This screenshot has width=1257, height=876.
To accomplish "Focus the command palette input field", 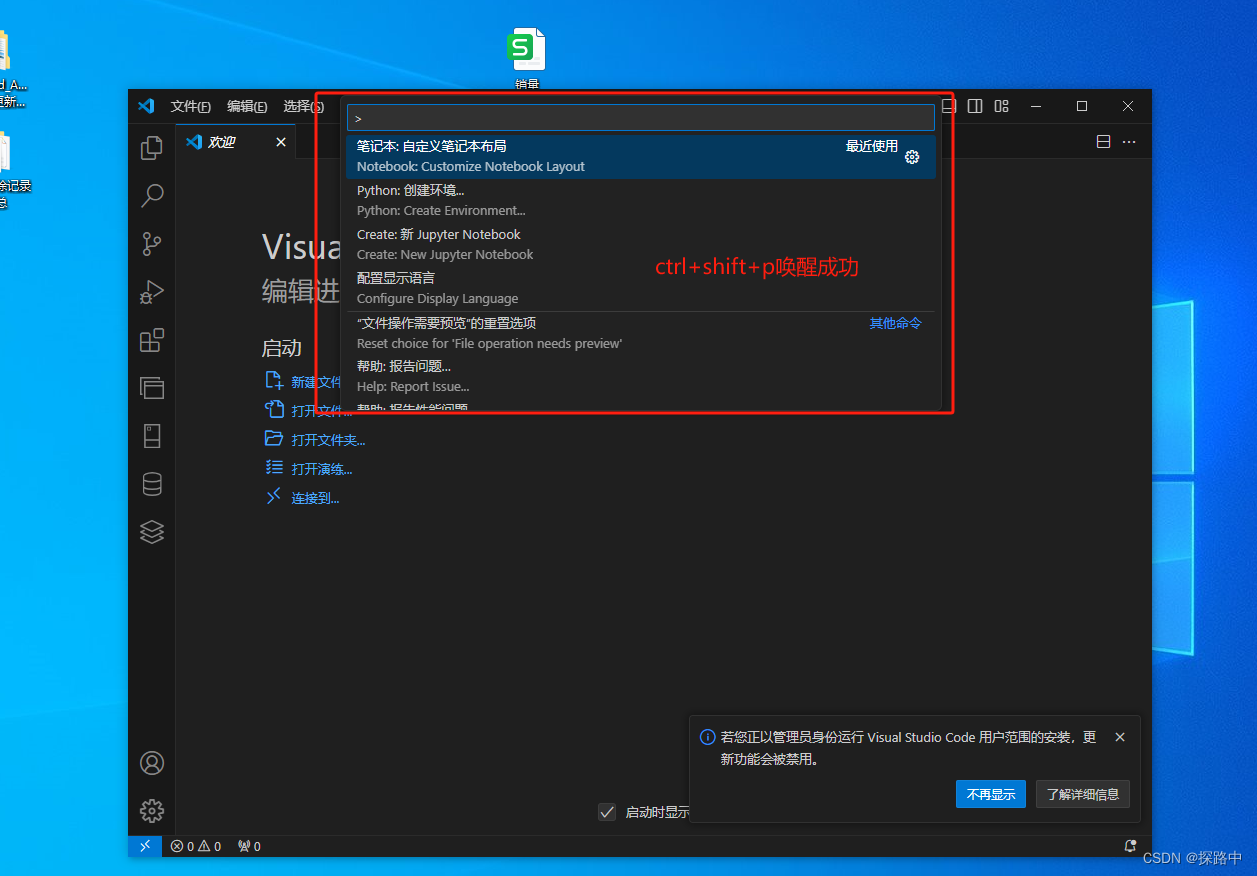I will pyautogui.click(x=641, y=118).
